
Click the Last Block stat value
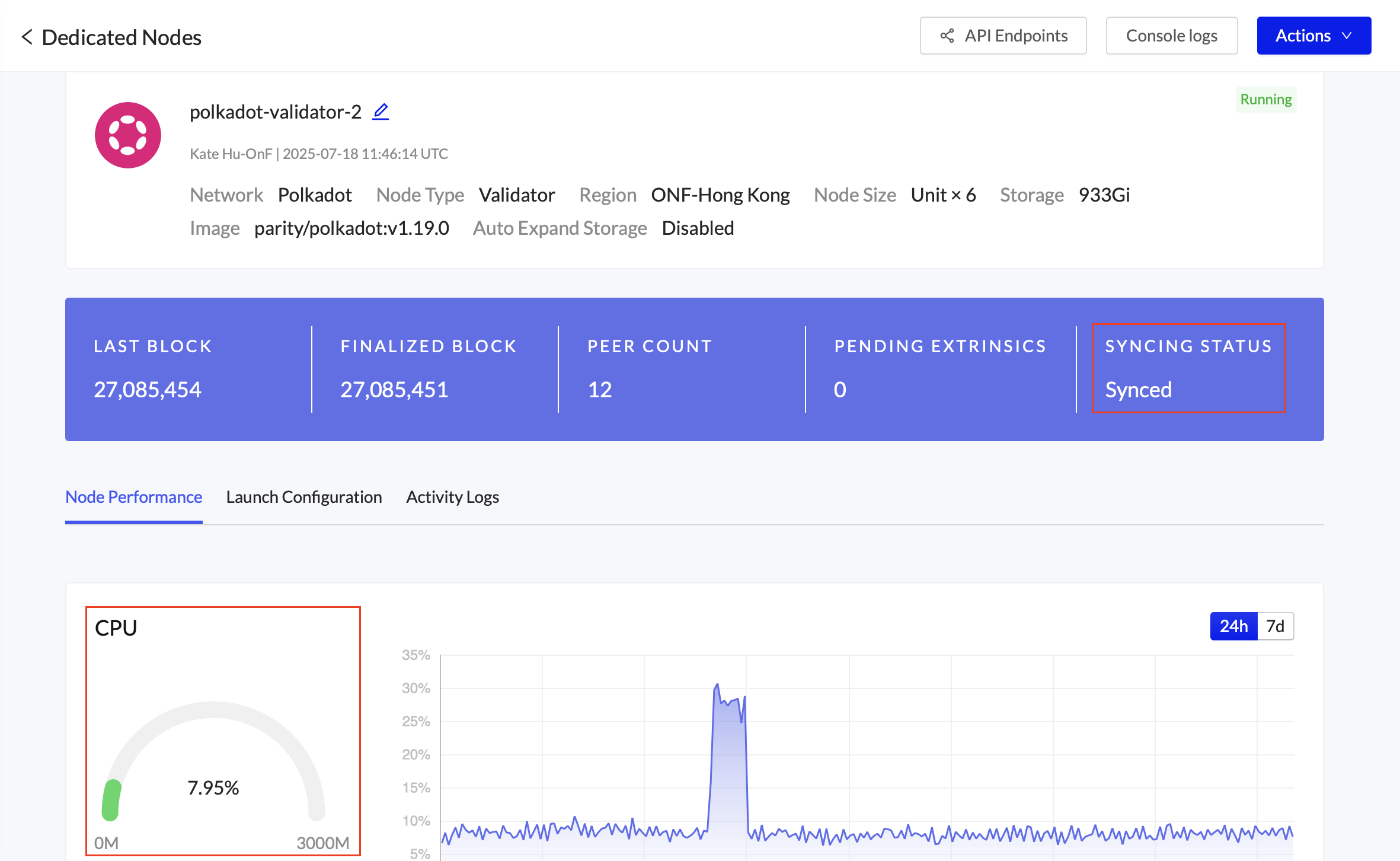point(148,390)
